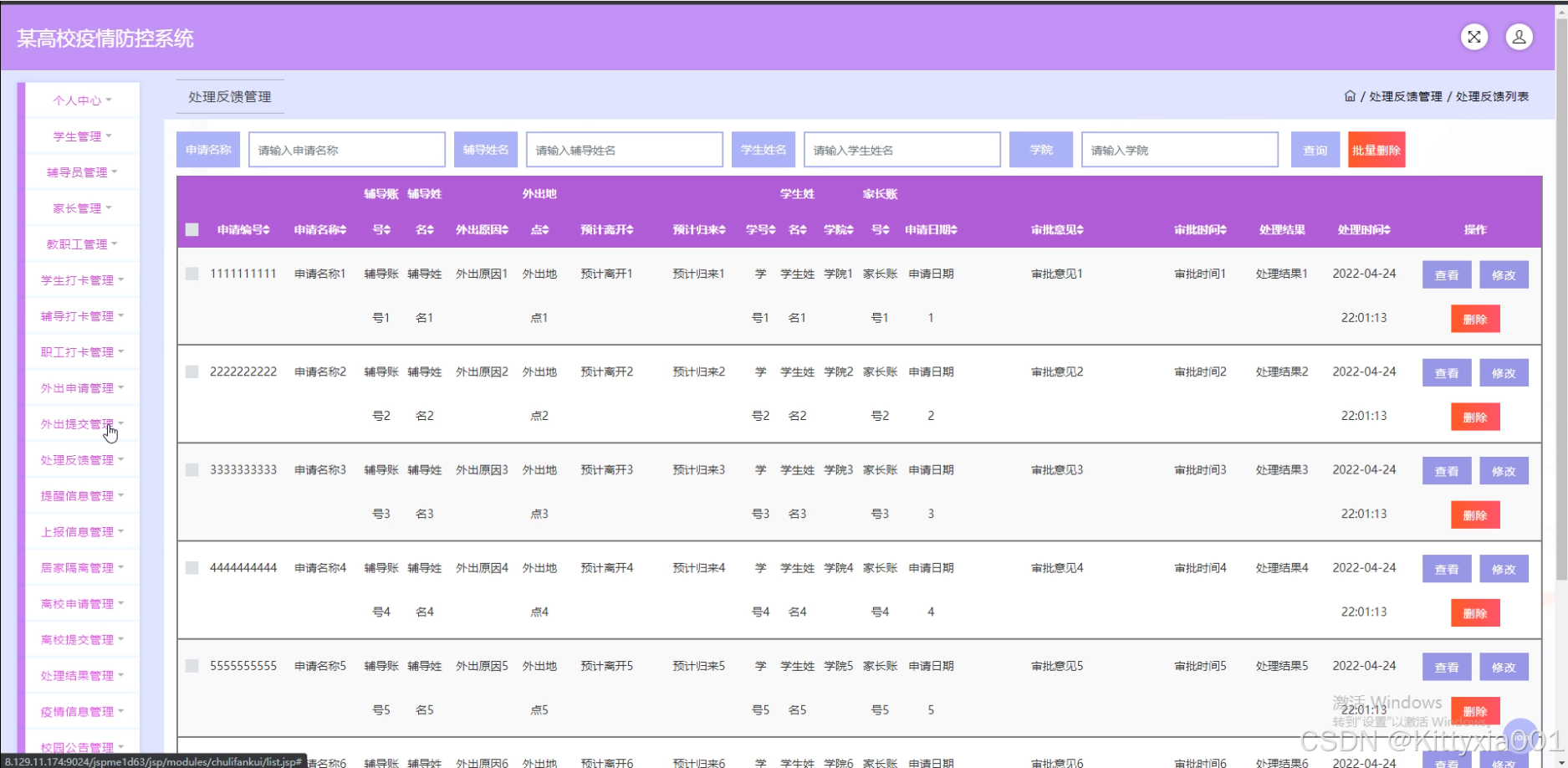Click the 批量删除 button
The height and width of the screenshot is (768, 1568).
tap(1376, 150)
